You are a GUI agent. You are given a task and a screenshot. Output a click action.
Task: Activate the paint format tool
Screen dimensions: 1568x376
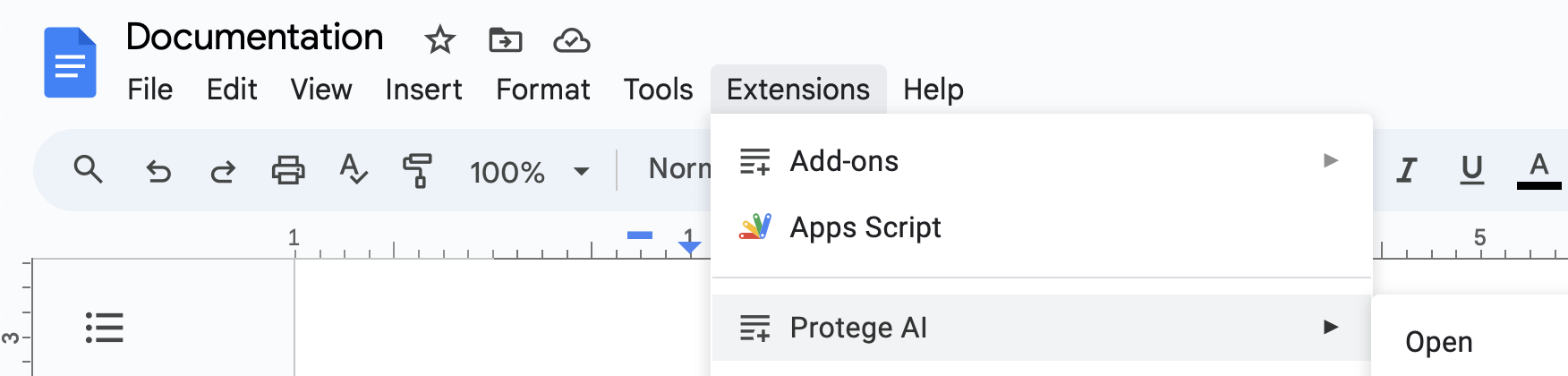coord(417,170)
